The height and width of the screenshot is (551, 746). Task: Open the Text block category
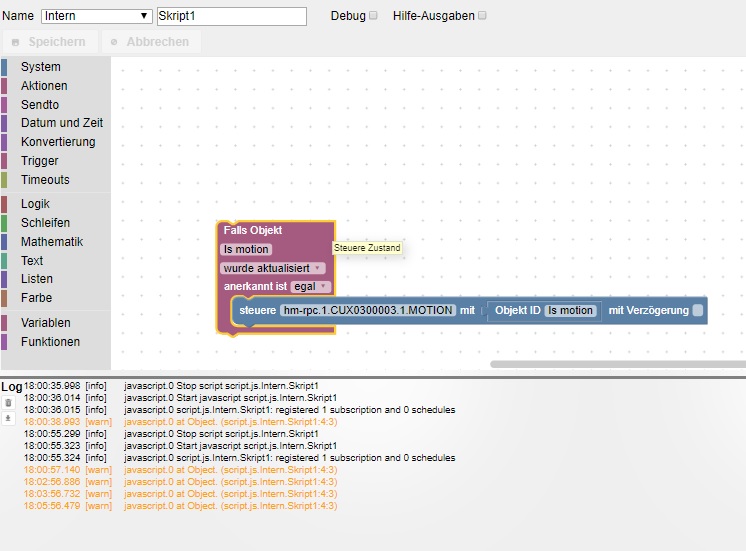[56, 261]
